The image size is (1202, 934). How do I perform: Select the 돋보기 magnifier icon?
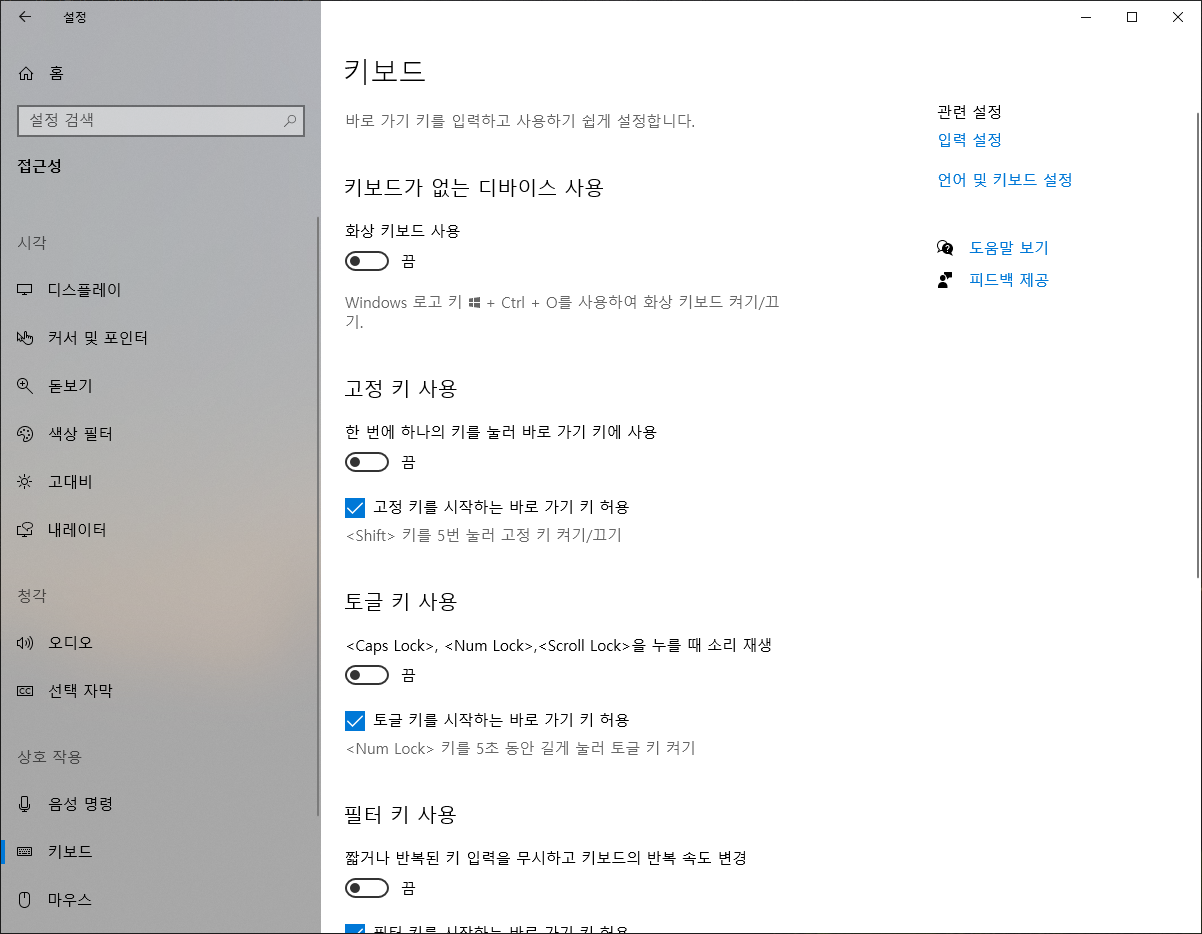(x=26, y=386)
